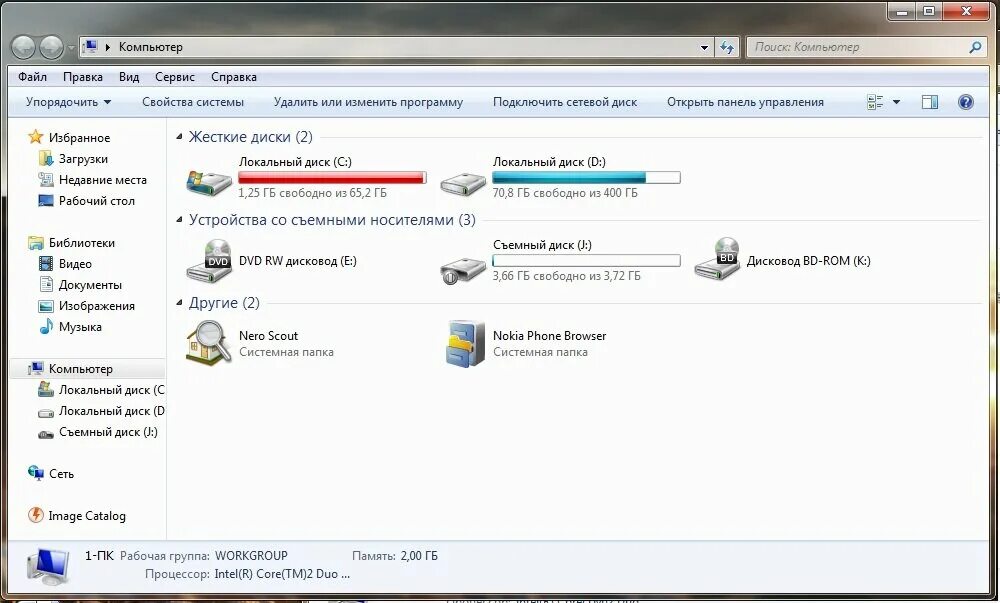Open the view options dropdown arrow
This screenshot has height=603, width=1000.
[x=896, y=102]
